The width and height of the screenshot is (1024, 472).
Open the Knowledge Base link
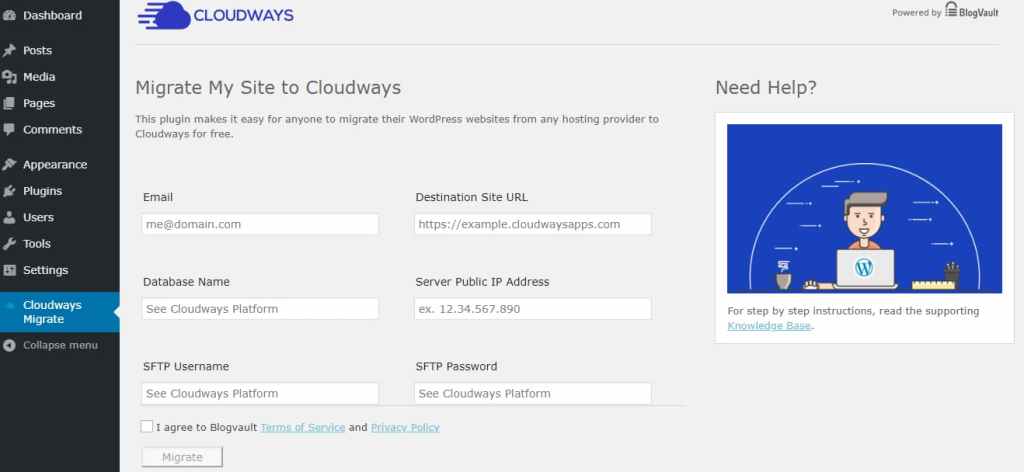tap(769, 326)
